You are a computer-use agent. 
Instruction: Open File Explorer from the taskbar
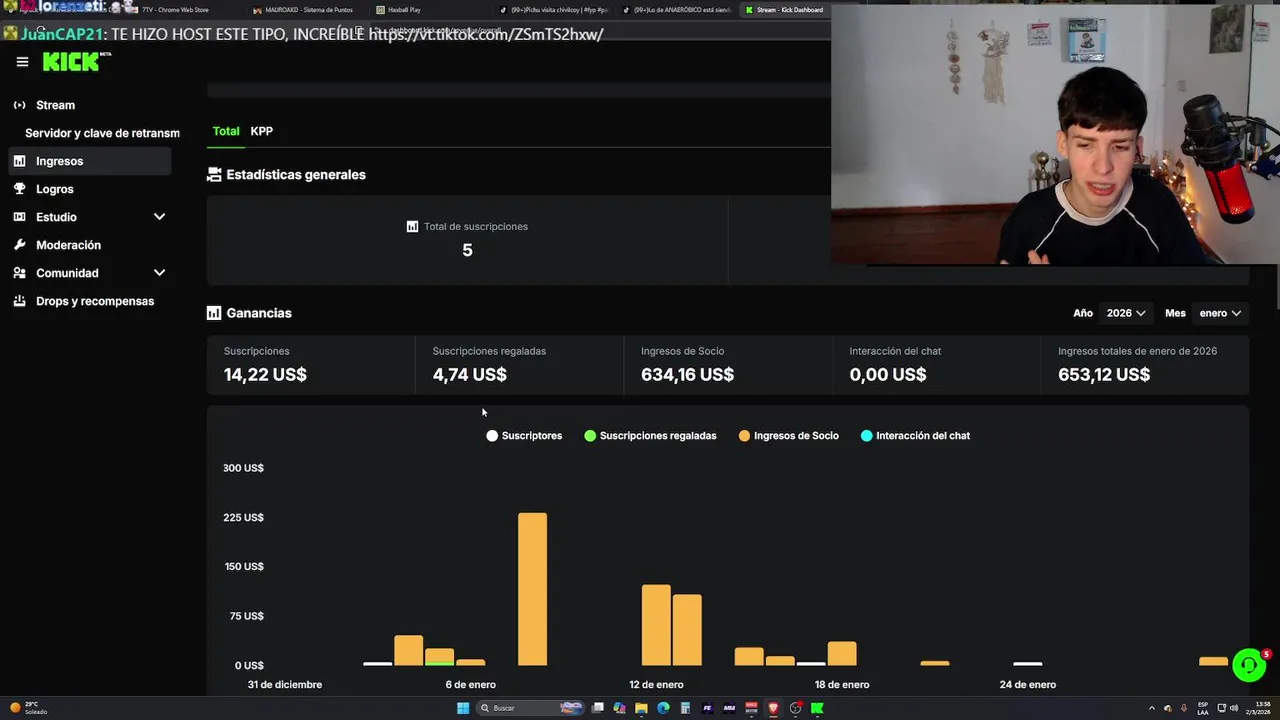click(x=641, y=708)
